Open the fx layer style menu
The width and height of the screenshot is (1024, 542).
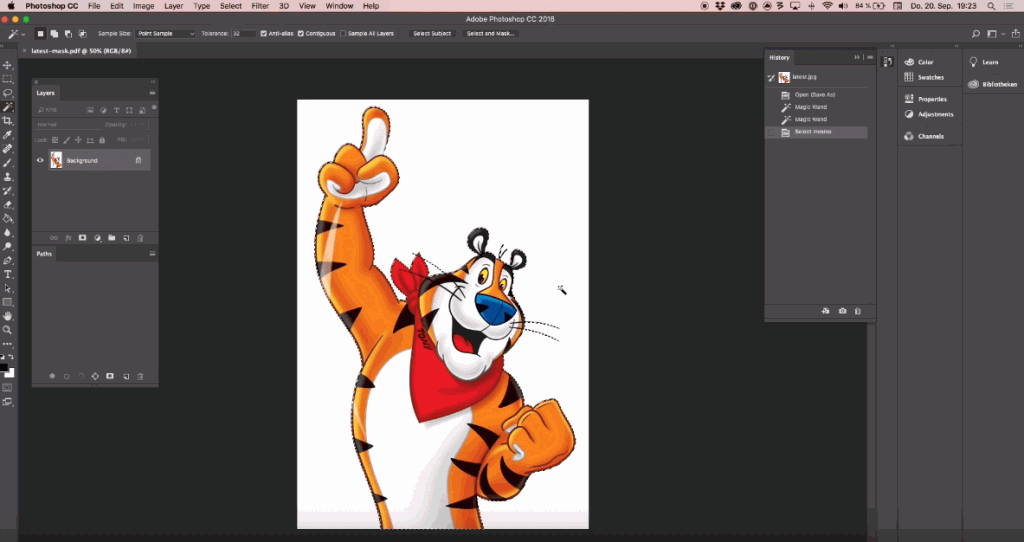tap(68, 238)
